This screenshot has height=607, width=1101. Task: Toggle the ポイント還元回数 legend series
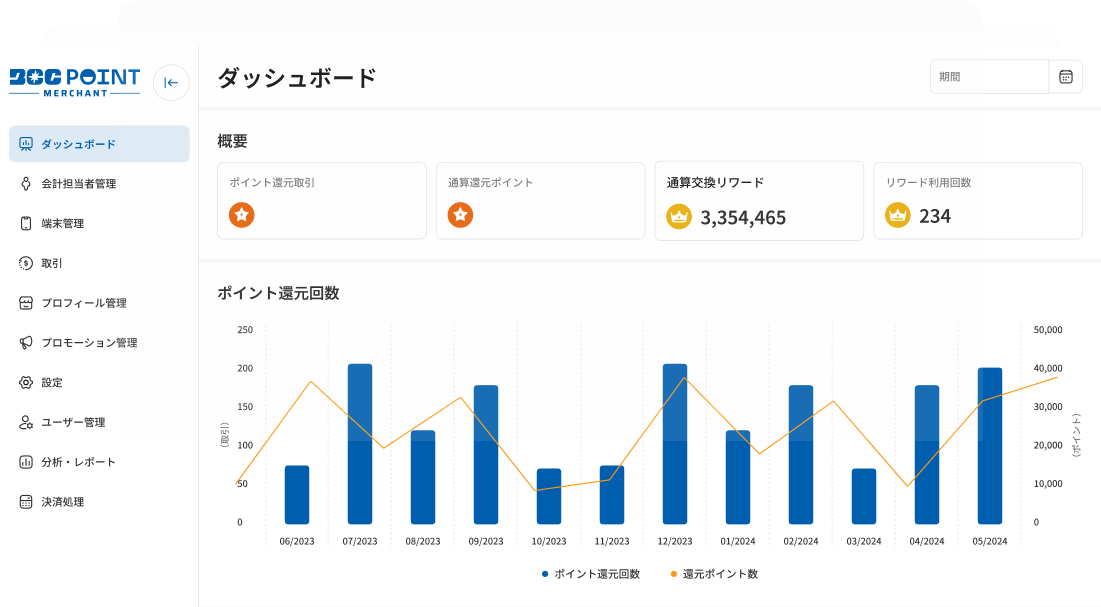tap(590, 574)
